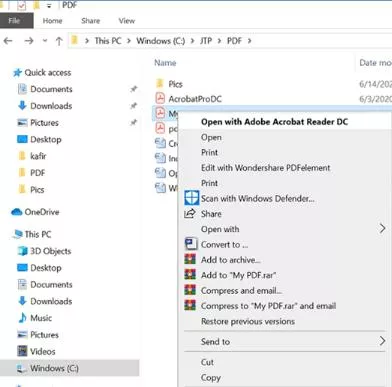
Task: Choose Open in the context menu
Action: coord(211,137)
